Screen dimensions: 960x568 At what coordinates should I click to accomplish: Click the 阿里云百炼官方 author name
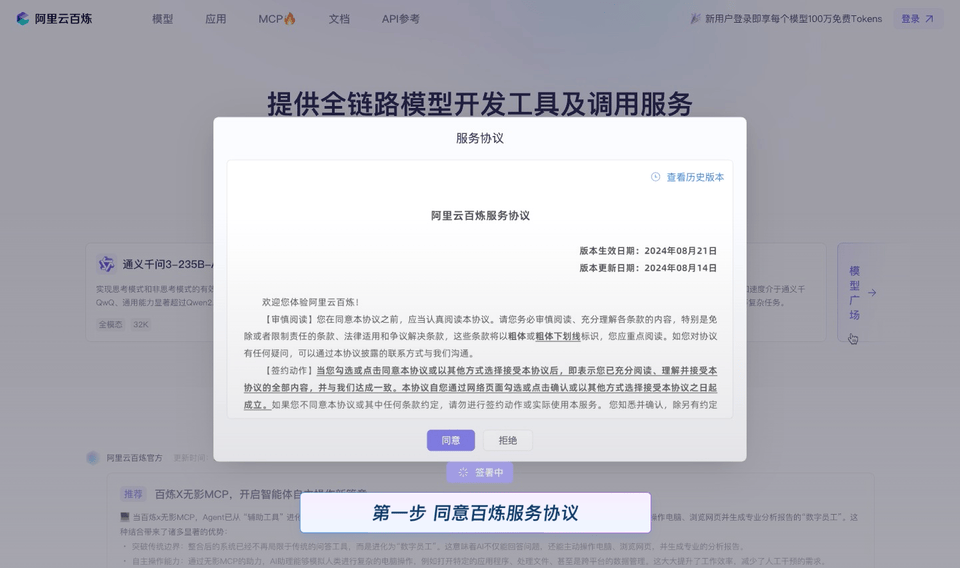tap(134, 458)
